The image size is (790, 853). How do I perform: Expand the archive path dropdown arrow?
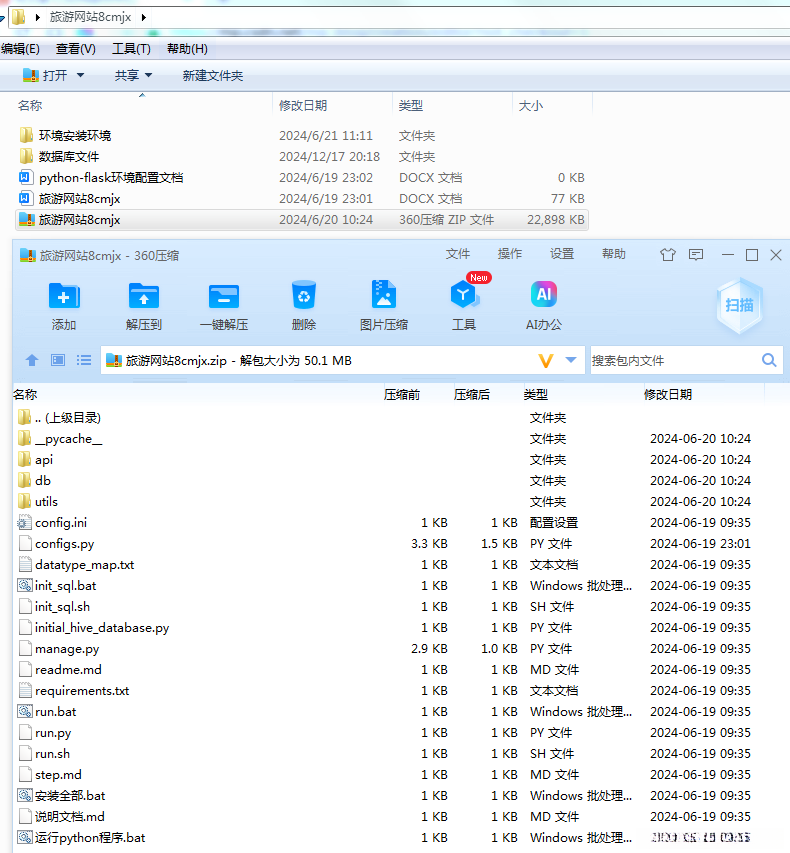click(x=571, y=360)
